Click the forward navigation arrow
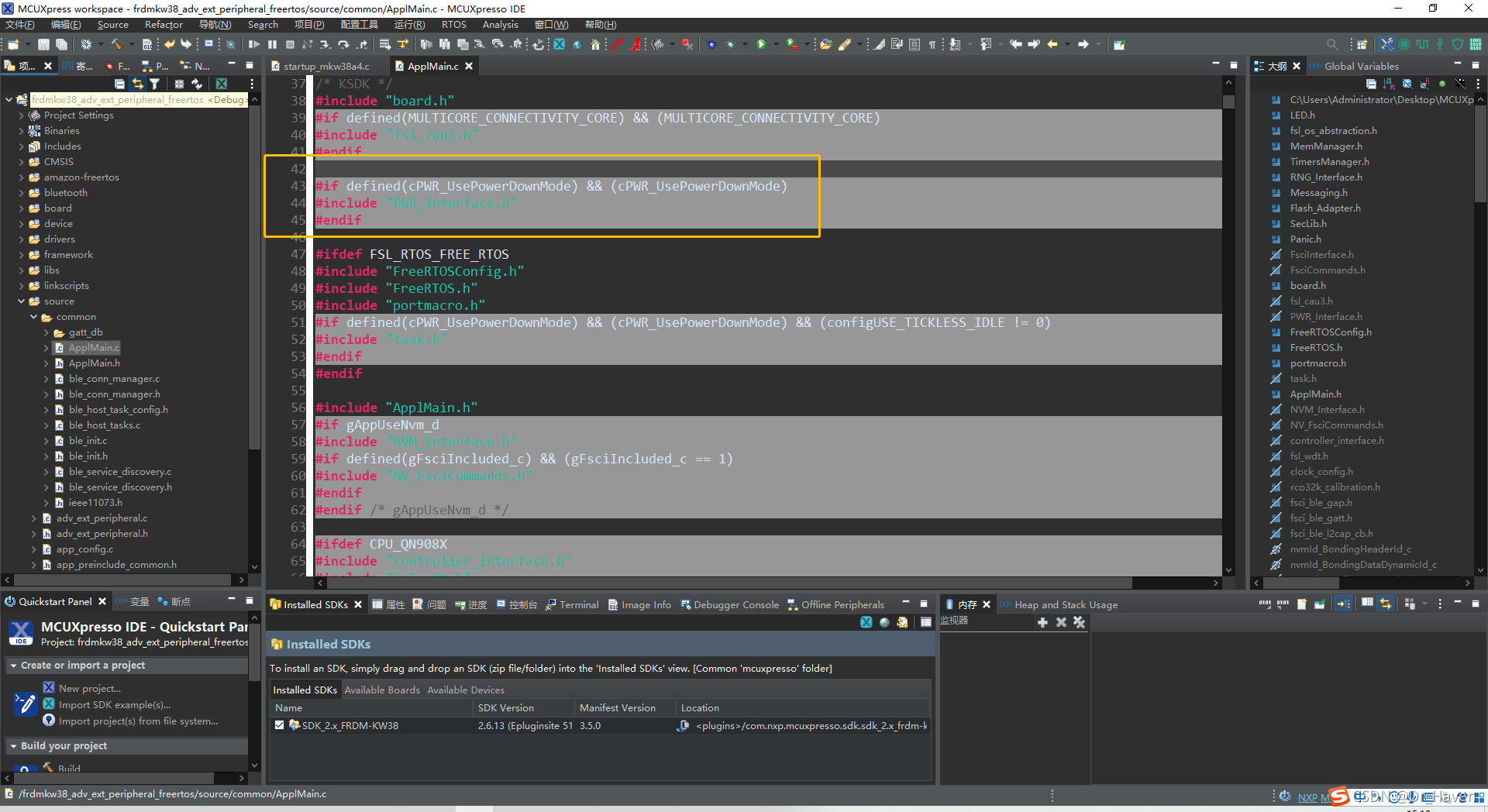This screenshot has height=812, width=1488. pyautogui.click(x=1083, y=45)
